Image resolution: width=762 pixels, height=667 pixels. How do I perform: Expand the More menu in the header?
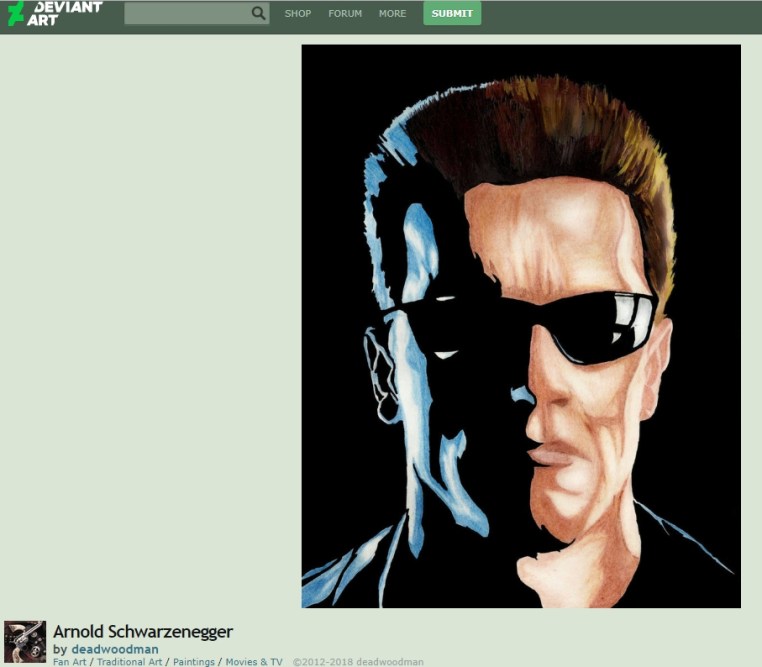[x=392, y=14]
